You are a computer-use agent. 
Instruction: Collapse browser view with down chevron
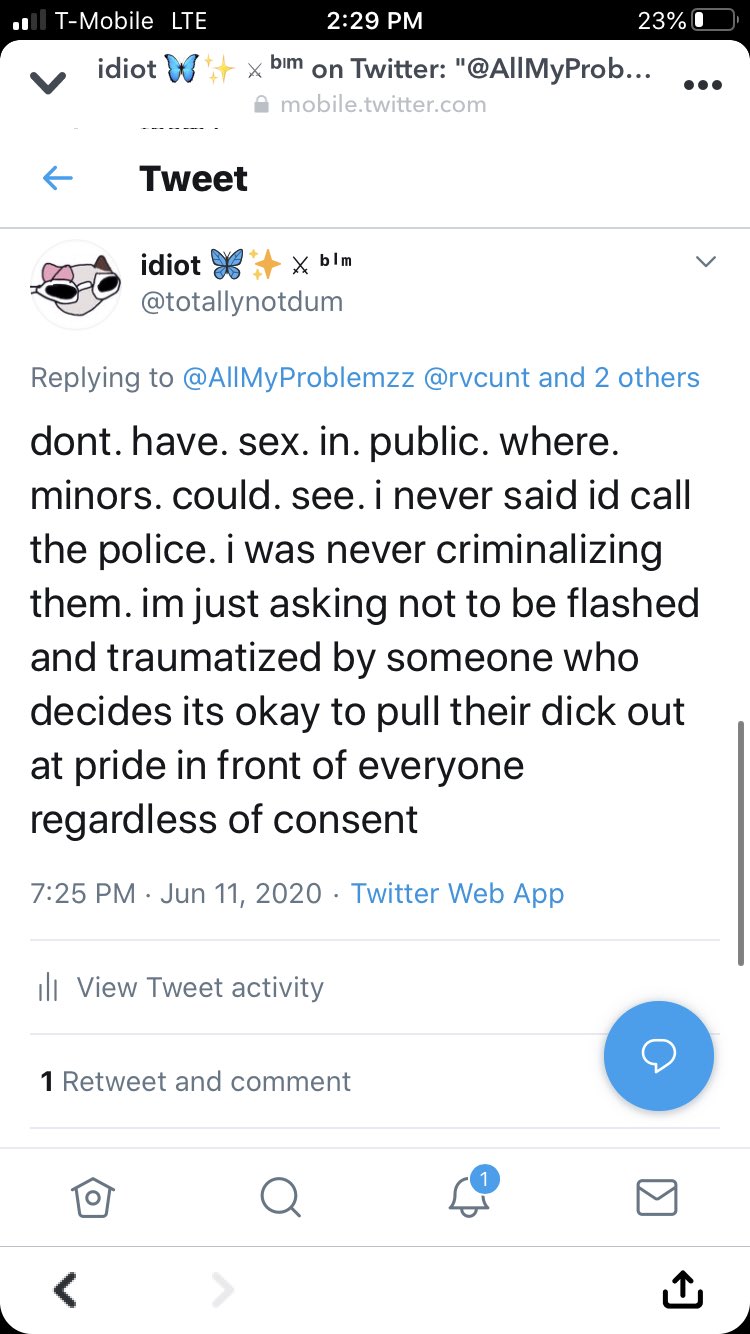pyautogui.click(x=49, y=85)
